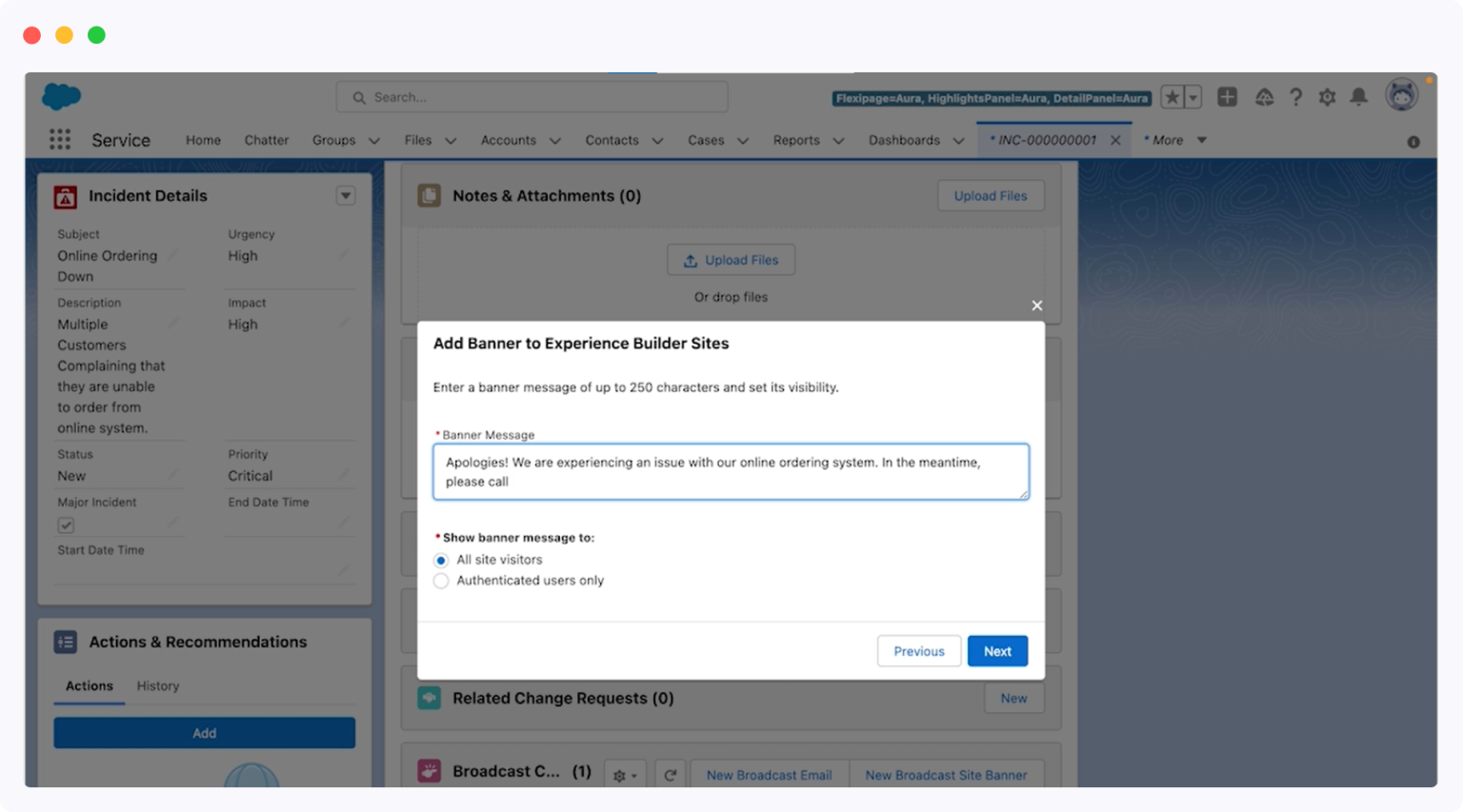Image resolution: width=1463 pixels, height=812 pixels.
Task: Click the favorites star rating control
Action: [1173, 96]
